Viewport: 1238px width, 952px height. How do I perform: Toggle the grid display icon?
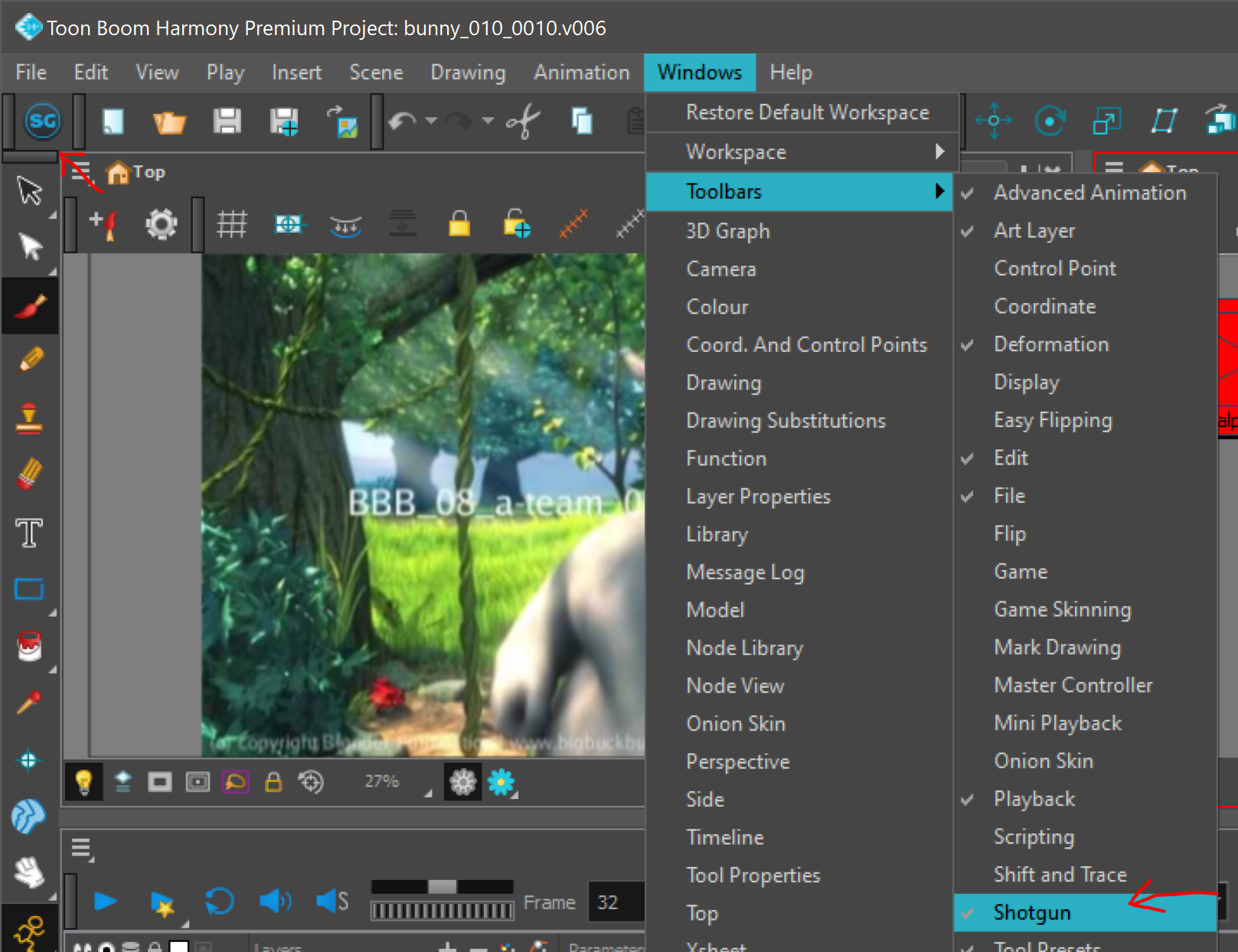tap(231, 224)
